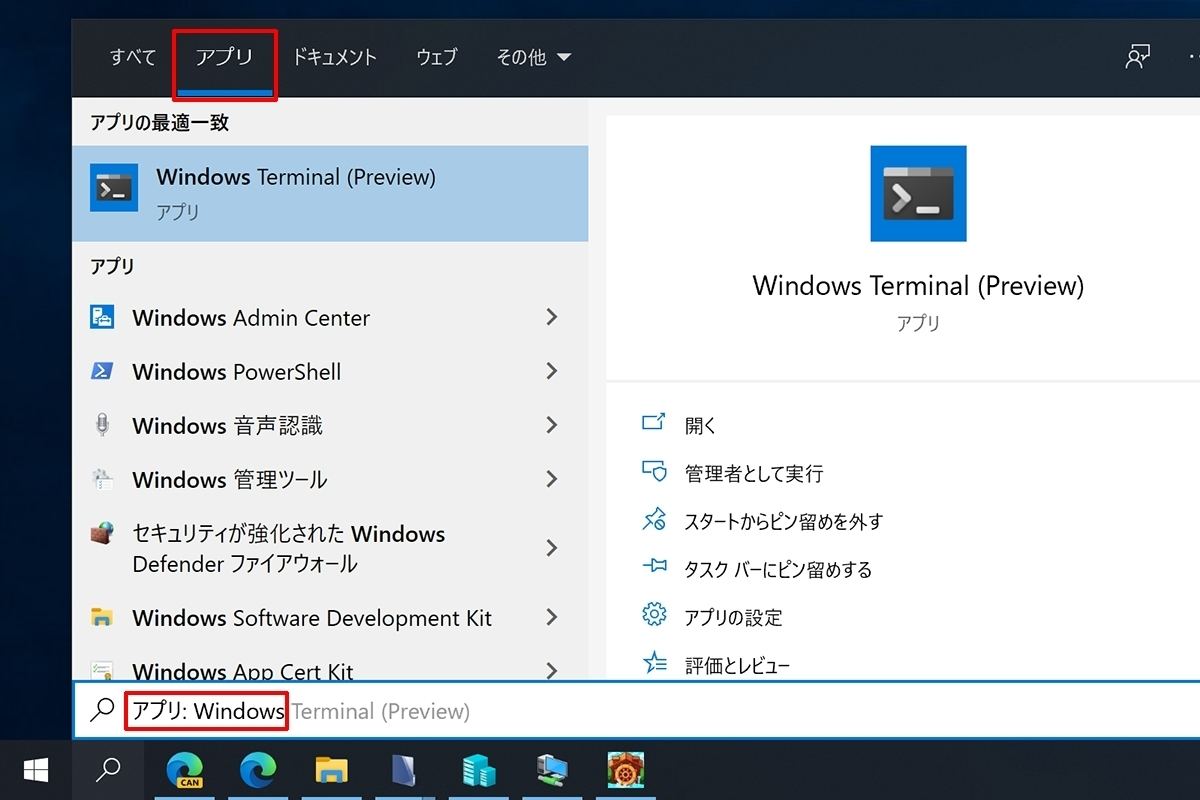Select the Windows Admin Center result text
The image size is (1200, 800).
(x=251, y=318)
